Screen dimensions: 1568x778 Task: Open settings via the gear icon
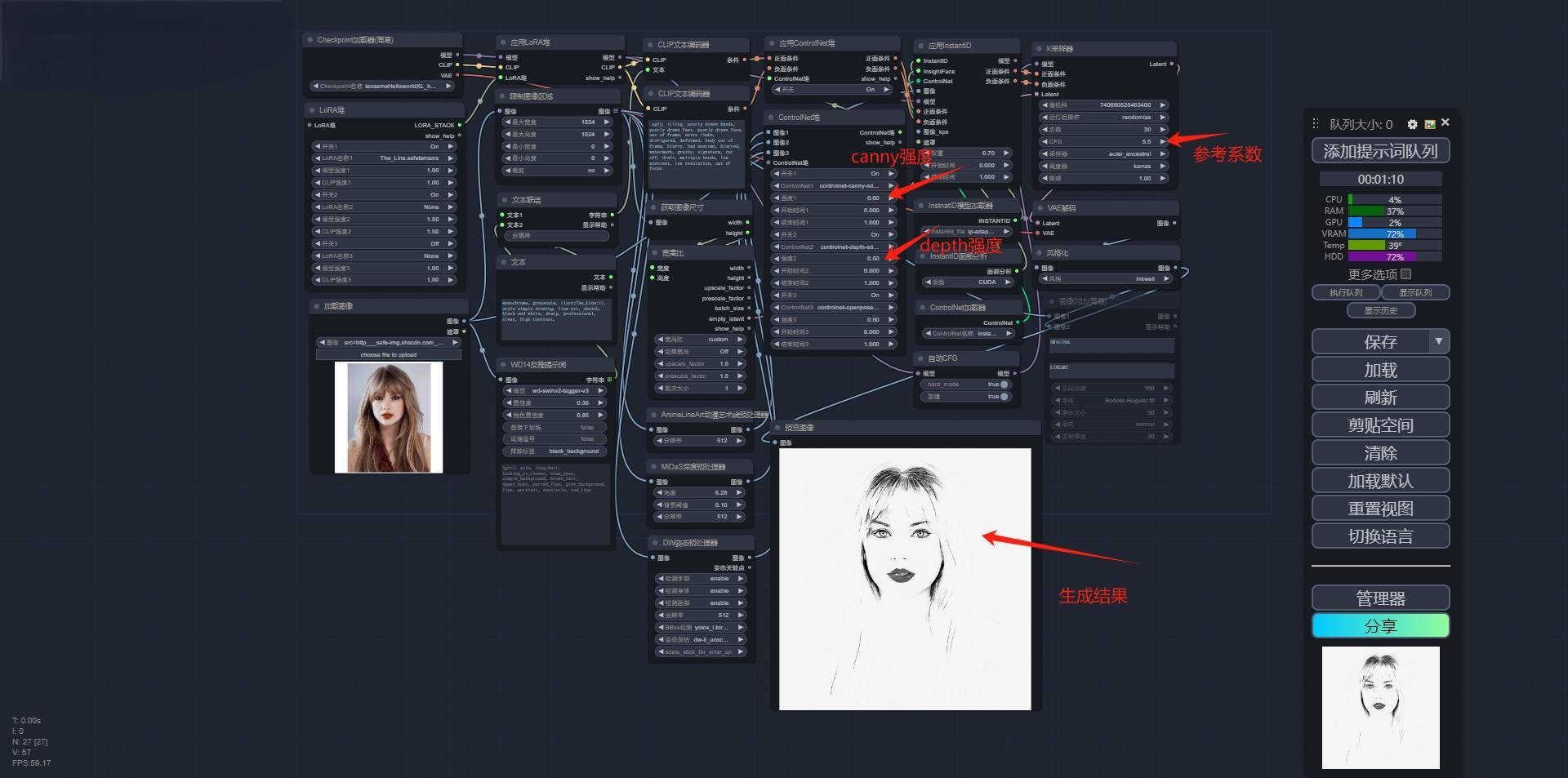1412,124
